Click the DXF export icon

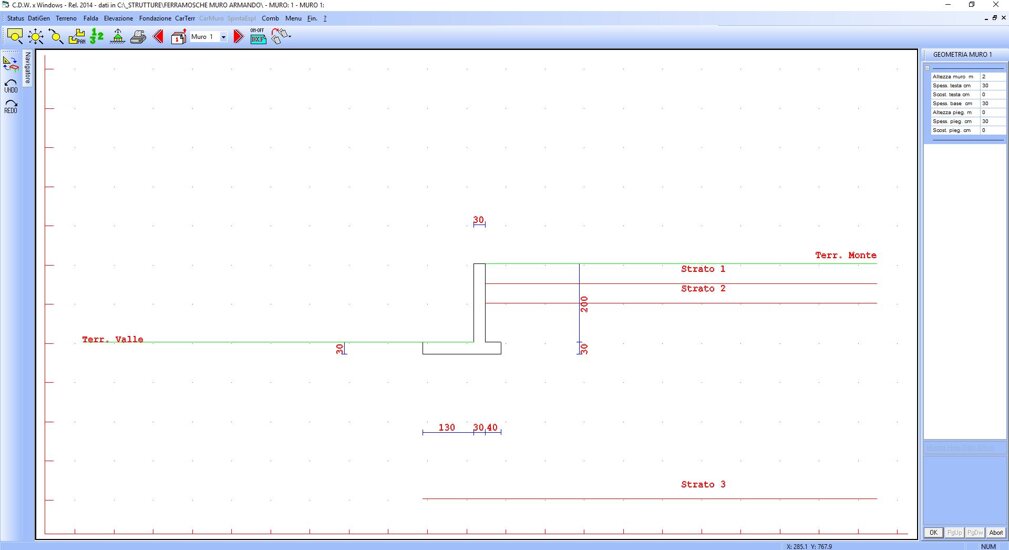(x=257, y=36)
